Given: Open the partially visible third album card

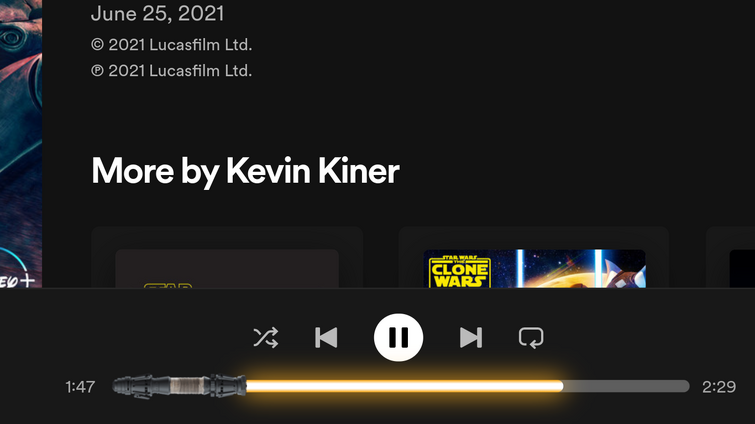Looking at the screenshot, I should [x=730, y=257].
